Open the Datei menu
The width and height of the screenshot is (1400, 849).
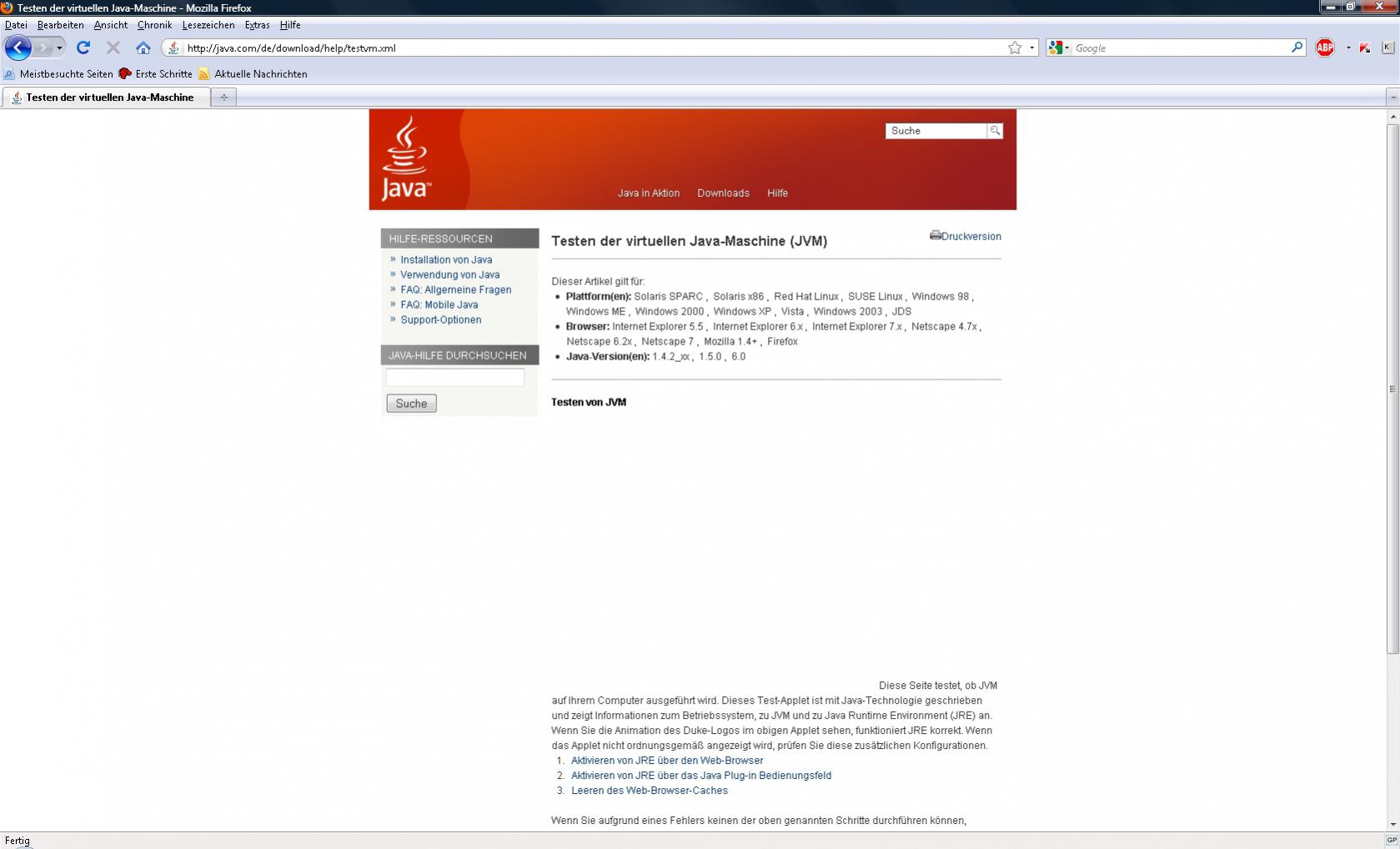click(x=16, y=25)
